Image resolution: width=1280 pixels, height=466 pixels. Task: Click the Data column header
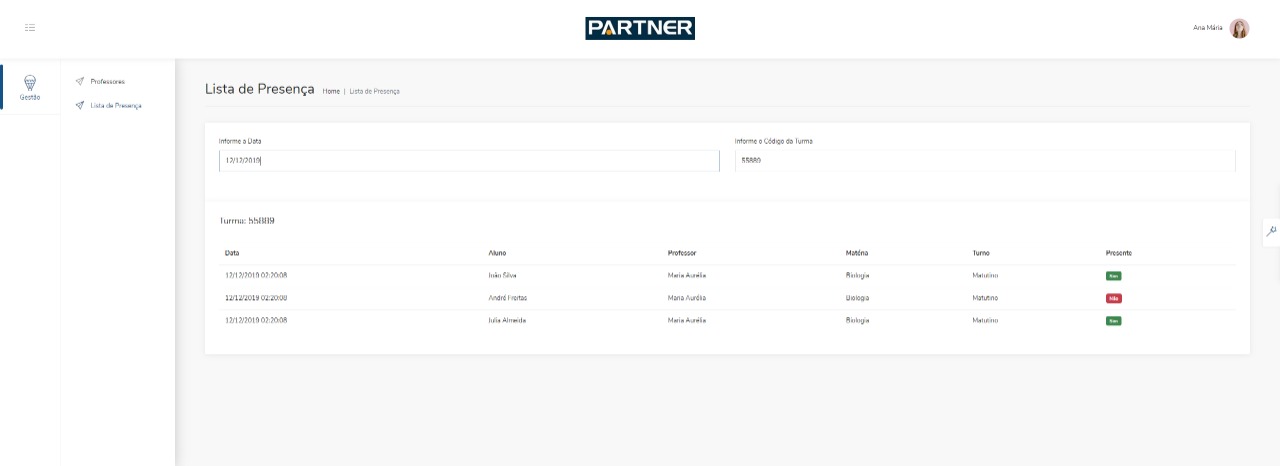[x=232, y=253]
